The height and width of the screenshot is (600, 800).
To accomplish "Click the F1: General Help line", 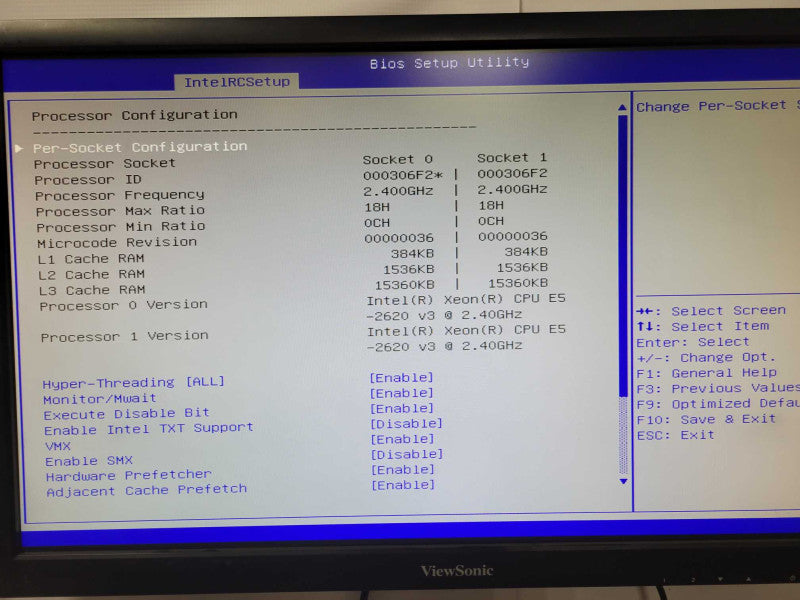I will click(x=707, y=373).
